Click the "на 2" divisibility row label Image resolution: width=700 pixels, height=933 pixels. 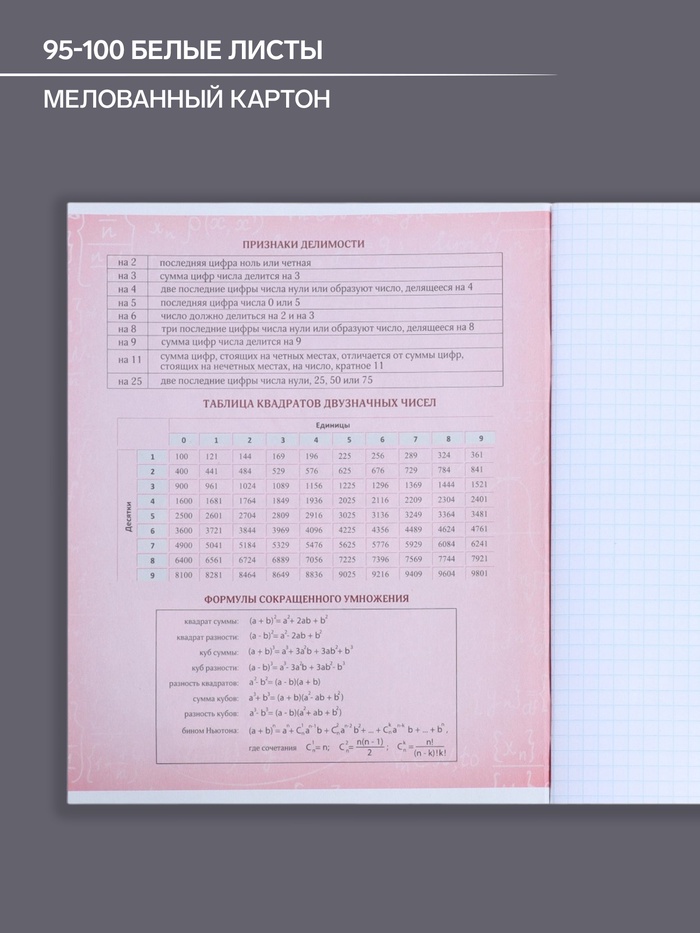127,262
